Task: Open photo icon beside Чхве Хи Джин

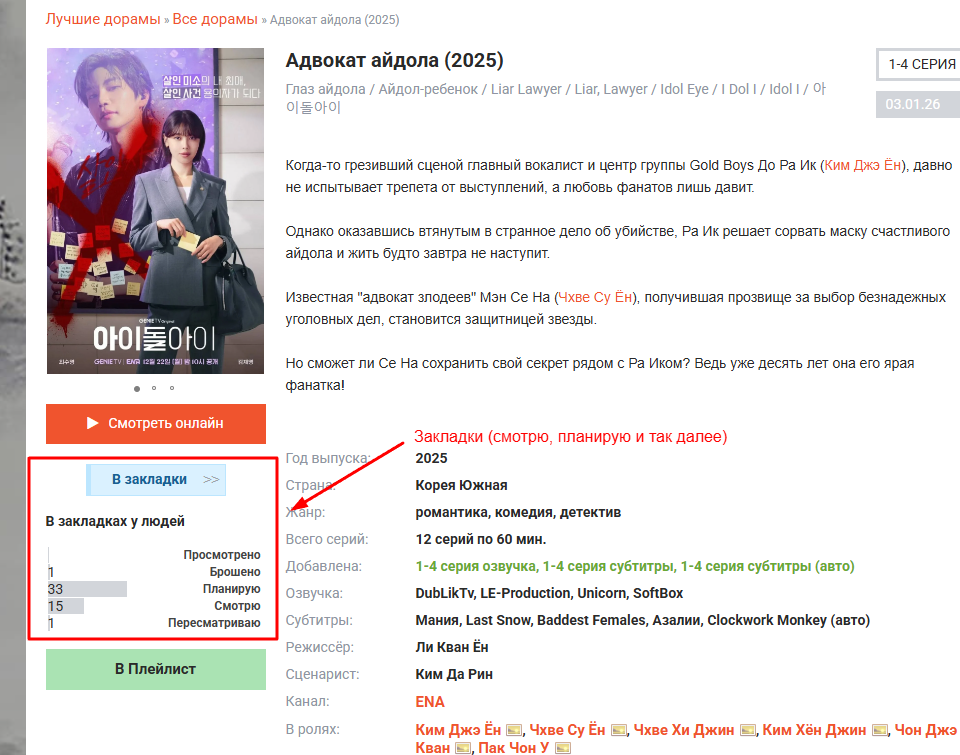Action: point(748,730)
